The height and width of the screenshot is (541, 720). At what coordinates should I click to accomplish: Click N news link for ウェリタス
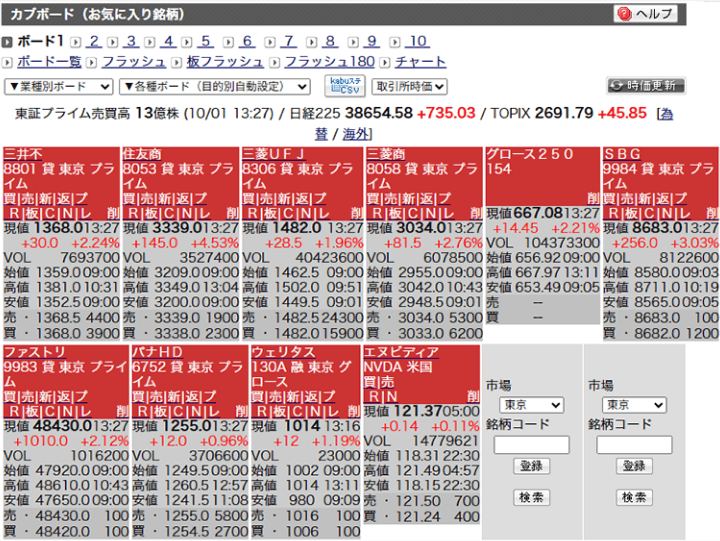tap(315, 411)
